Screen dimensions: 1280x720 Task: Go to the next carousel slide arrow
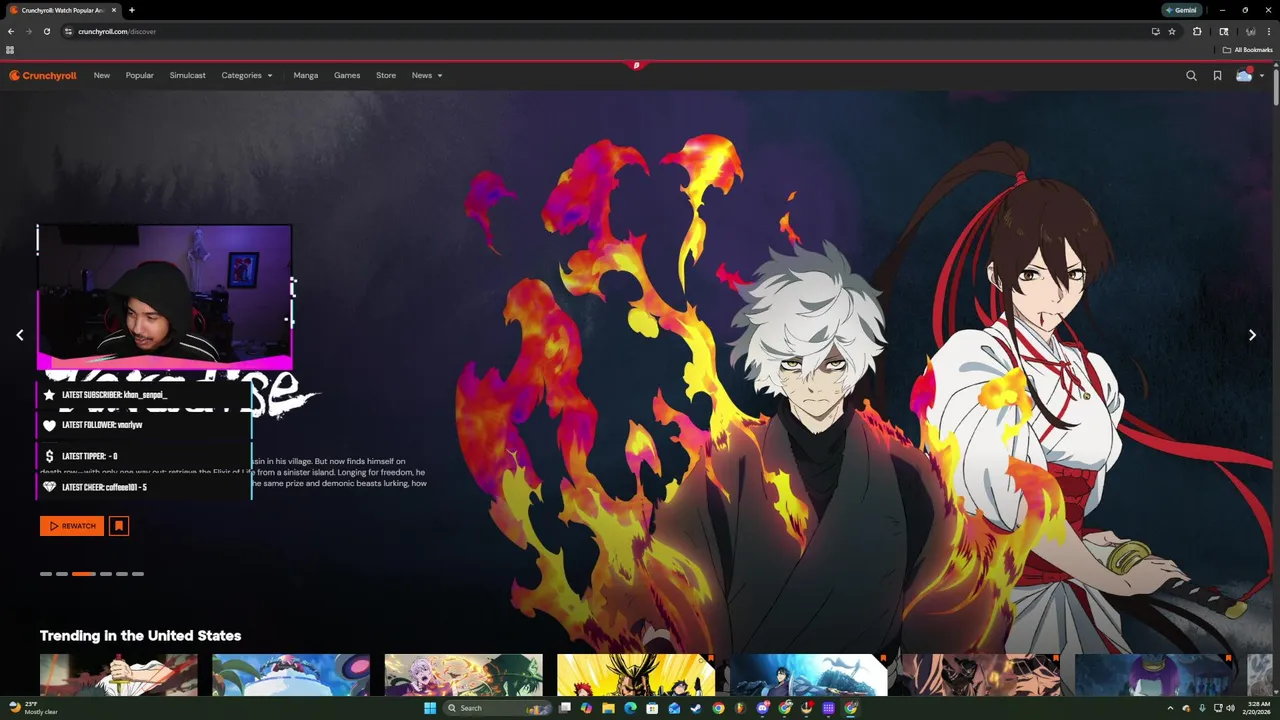pyautogui.click(x=1252, y=335)
